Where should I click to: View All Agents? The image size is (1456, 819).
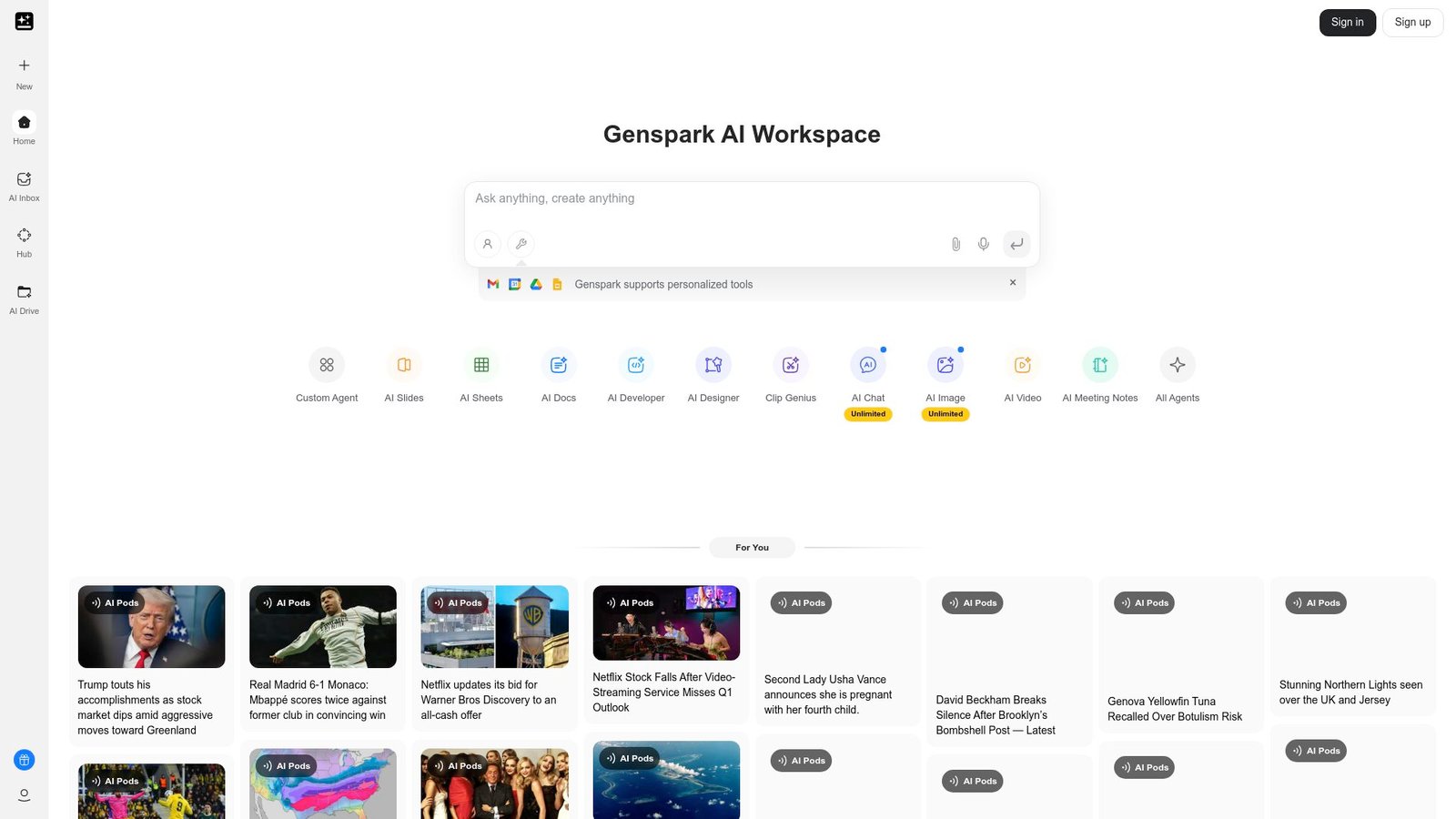click(1177, 373)
